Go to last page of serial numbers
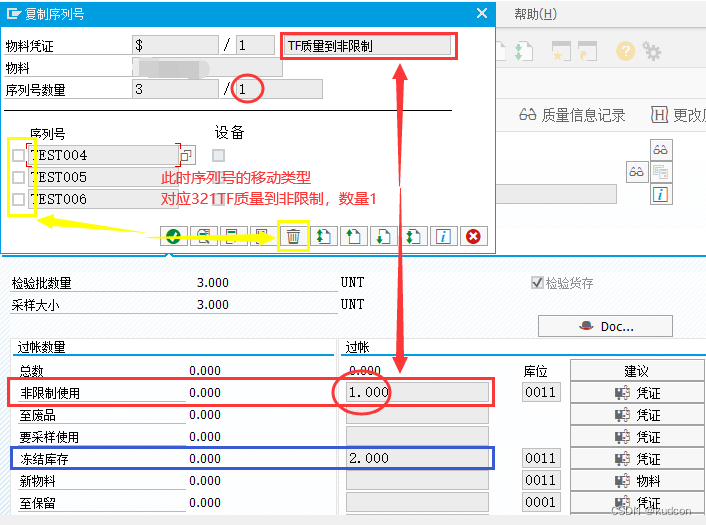This screenshot has width=706, height=525. pos(413,236)
